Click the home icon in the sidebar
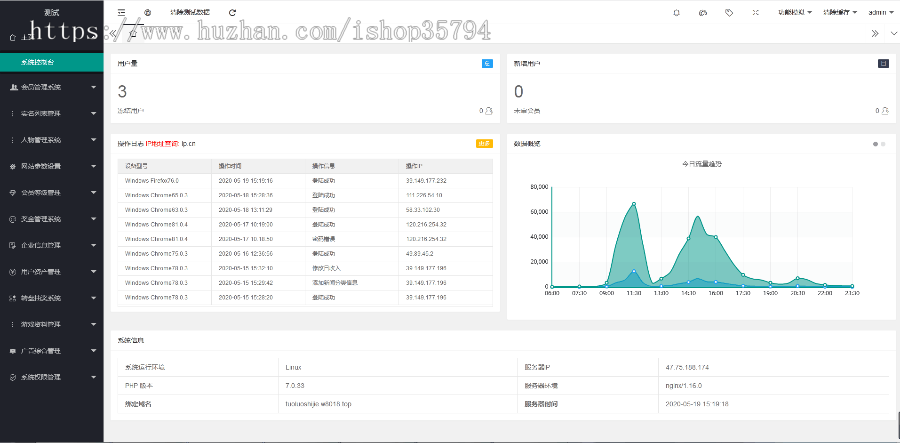Screen dimensions: 900x443 [12, 37]
